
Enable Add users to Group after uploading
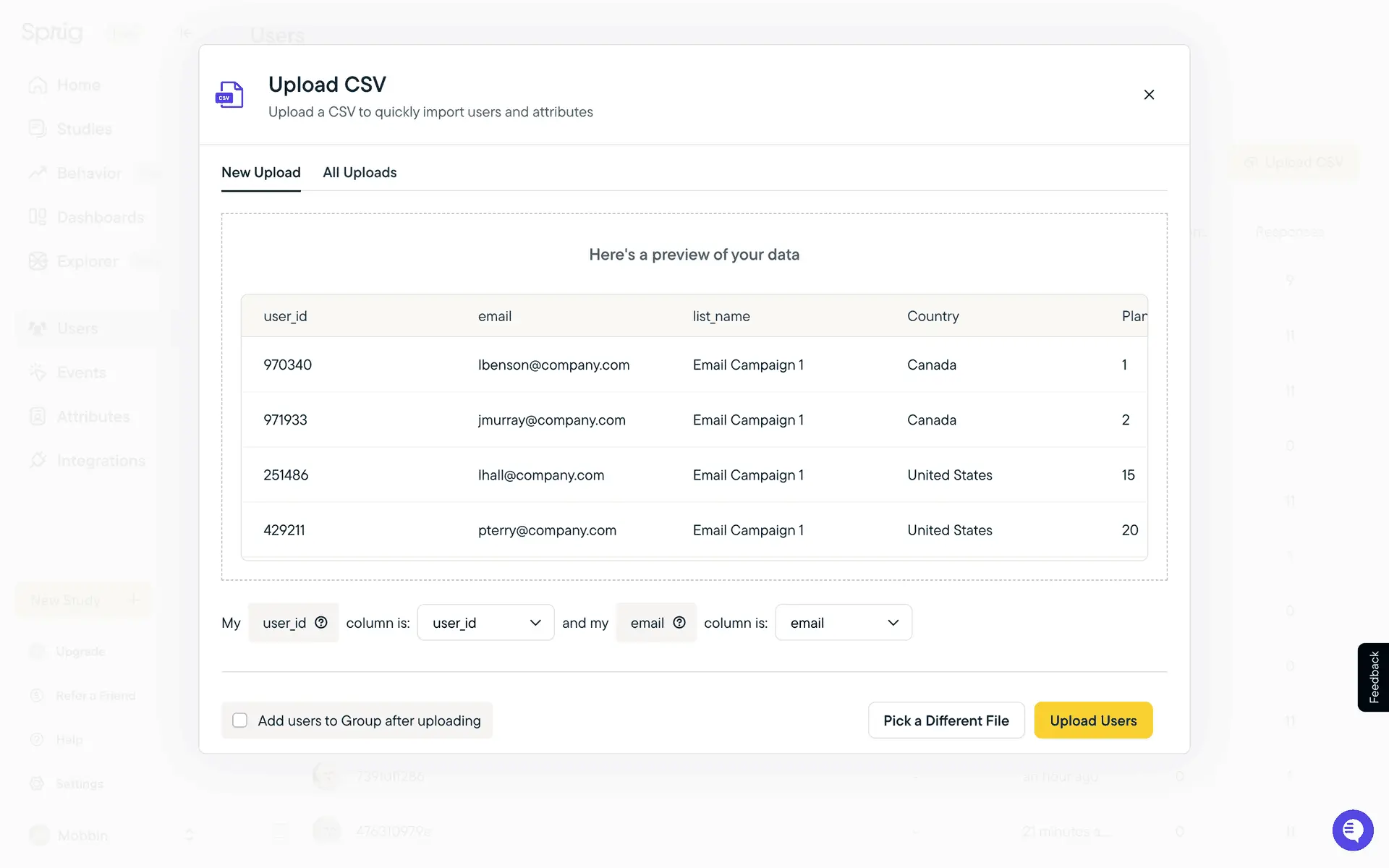click(240, 720)
